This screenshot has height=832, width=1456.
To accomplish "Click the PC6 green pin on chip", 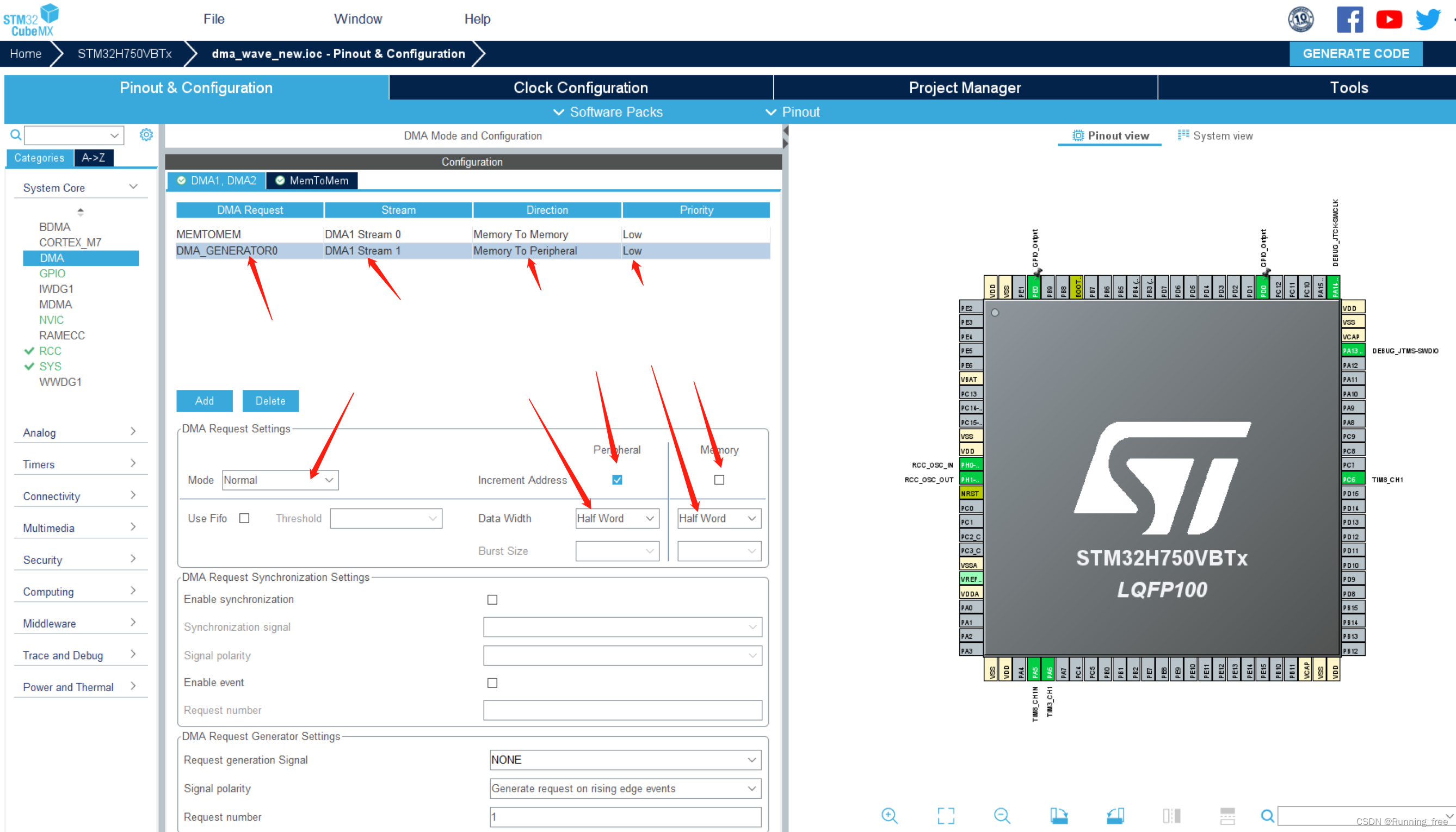I will pyautogui.click(x=1353, y=479).
